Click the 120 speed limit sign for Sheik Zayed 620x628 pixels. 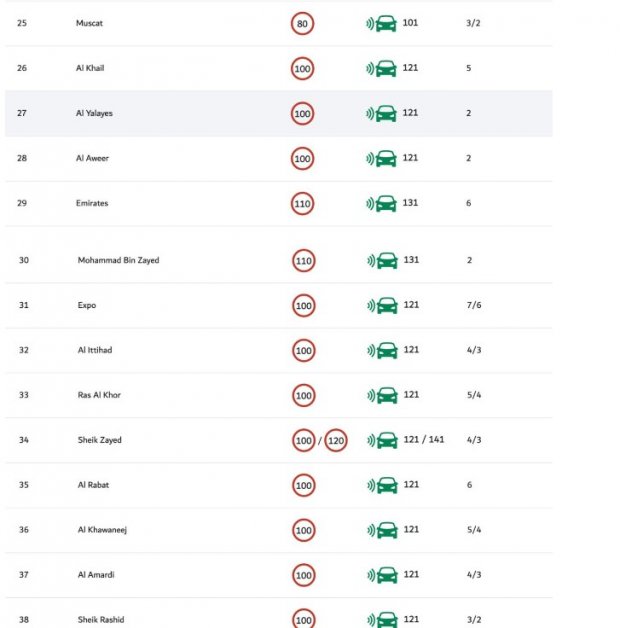(x=336, y=440)
